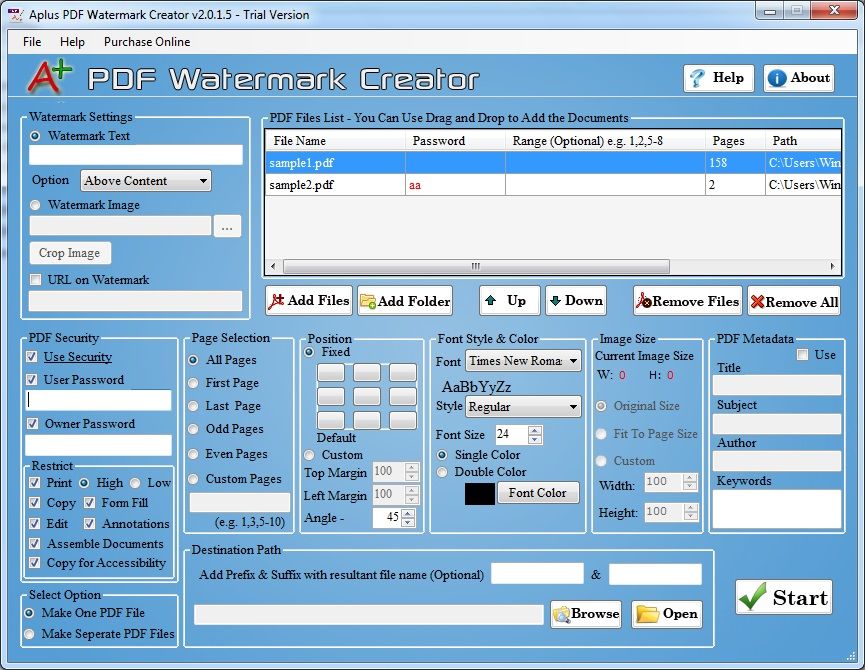Click the Help button with question mark icon
This screenshot has width=865, height=670.
point(718,78)
